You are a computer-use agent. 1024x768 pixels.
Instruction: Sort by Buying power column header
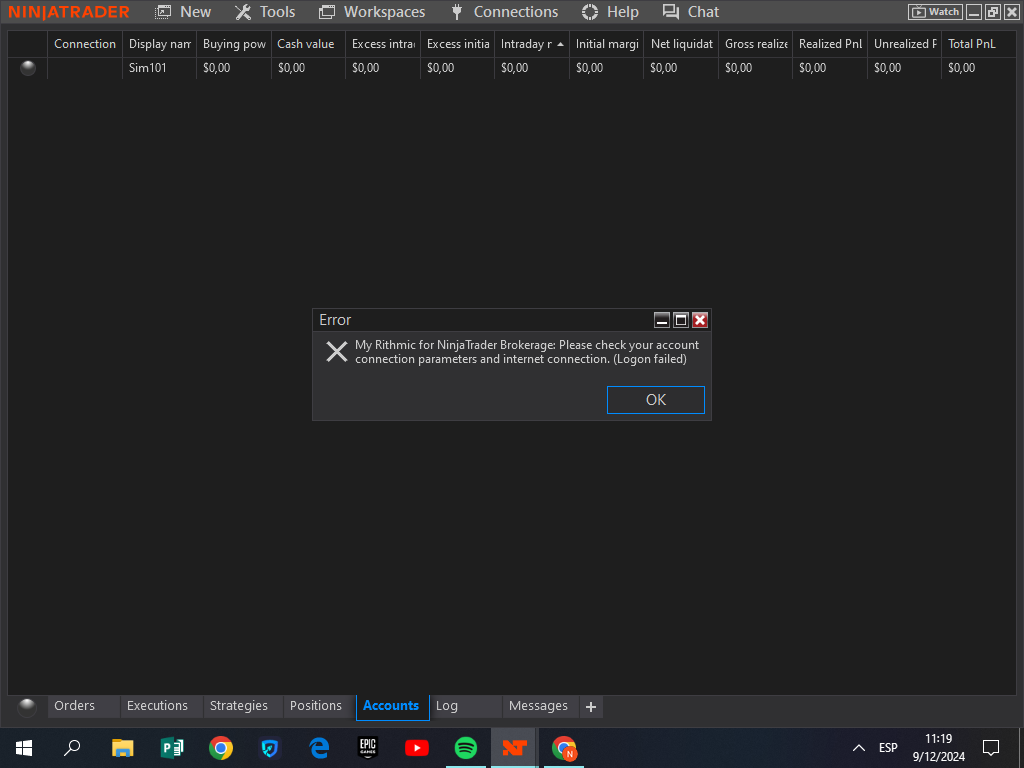point(234,44)
